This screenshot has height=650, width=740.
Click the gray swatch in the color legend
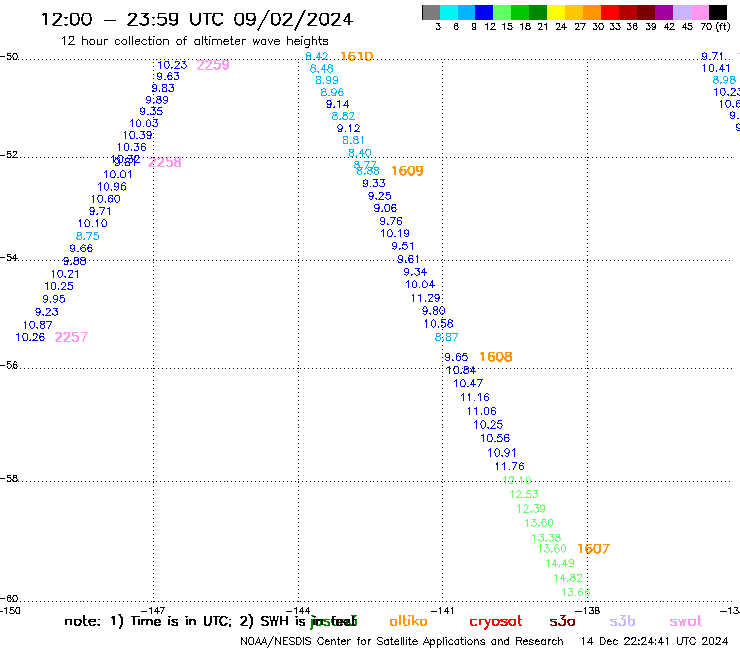(431, 12)
